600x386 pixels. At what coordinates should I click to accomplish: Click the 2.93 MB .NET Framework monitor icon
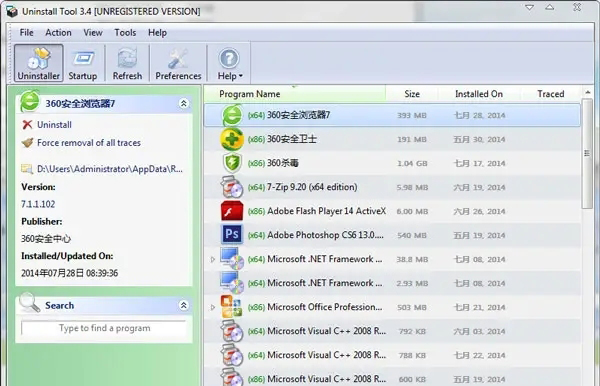pyautogui.click(x=232, y=283)
